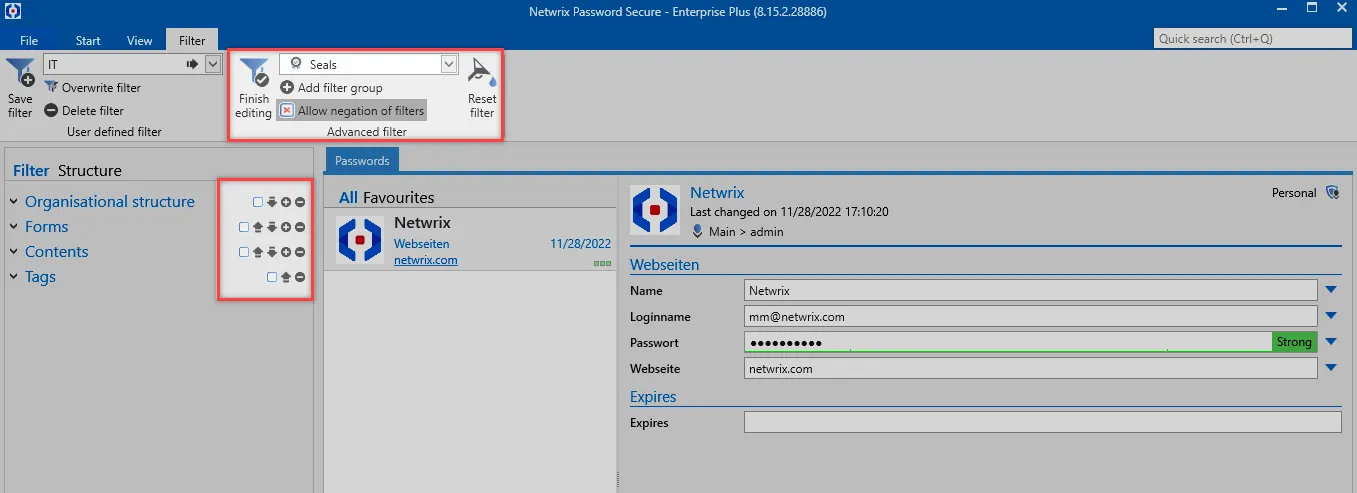Click into the Passwort field dots

786,343
